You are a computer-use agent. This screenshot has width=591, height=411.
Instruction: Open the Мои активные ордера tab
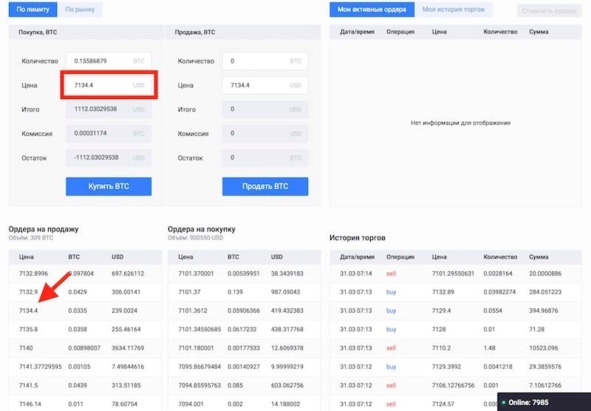(372, 9)
